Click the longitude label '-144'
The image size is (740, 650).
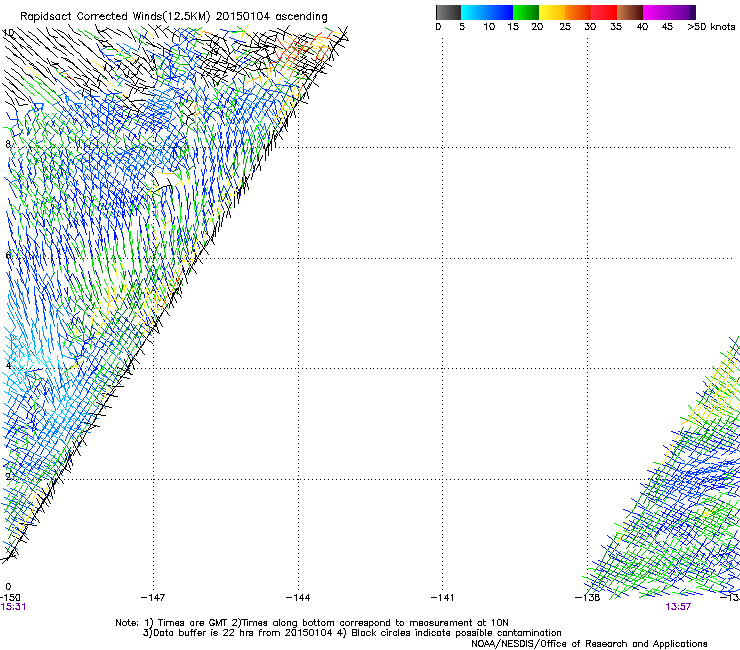click(298, 598)
